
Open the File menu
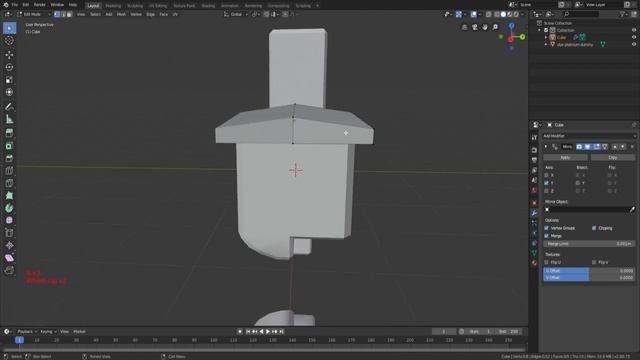click(x=15, y=5)
